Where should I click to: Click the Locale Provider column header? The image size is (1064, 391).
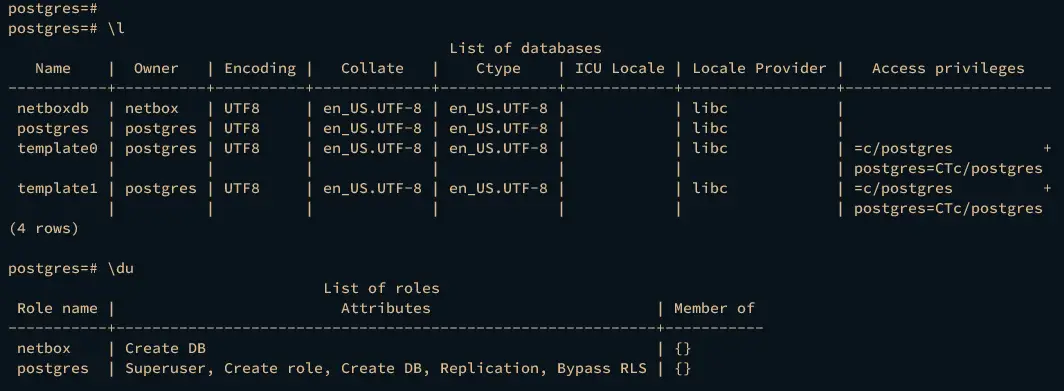tap(759, 68)
